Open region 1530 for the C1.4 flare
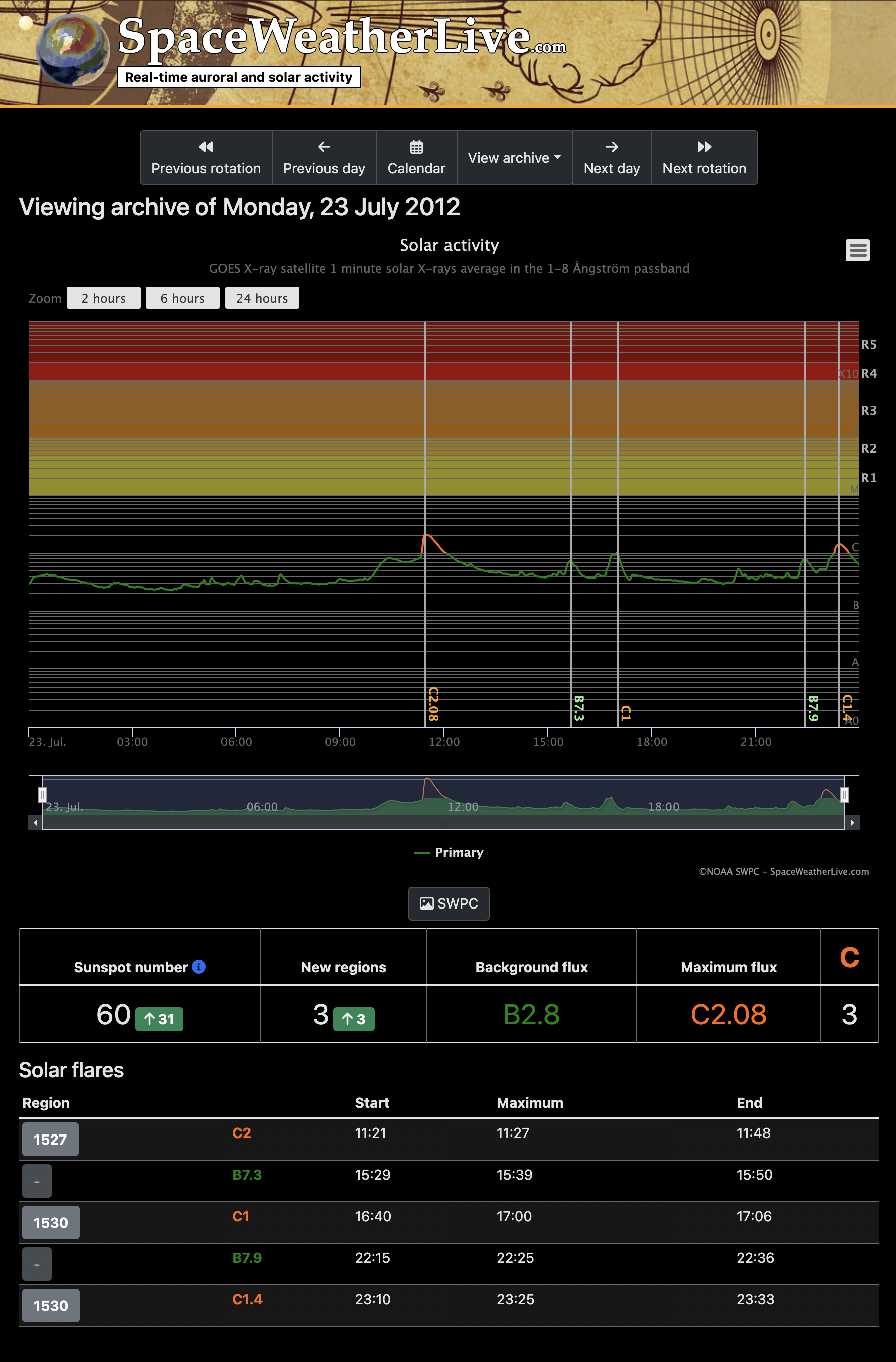Viewport: 896px width, 1362px height. coord(50,1306)
